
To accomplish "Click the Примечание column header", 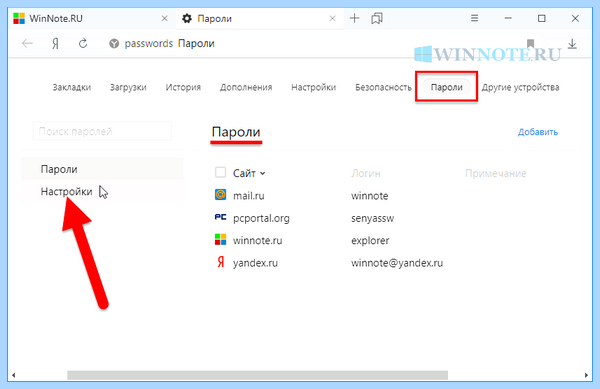I will click(496, 174).
